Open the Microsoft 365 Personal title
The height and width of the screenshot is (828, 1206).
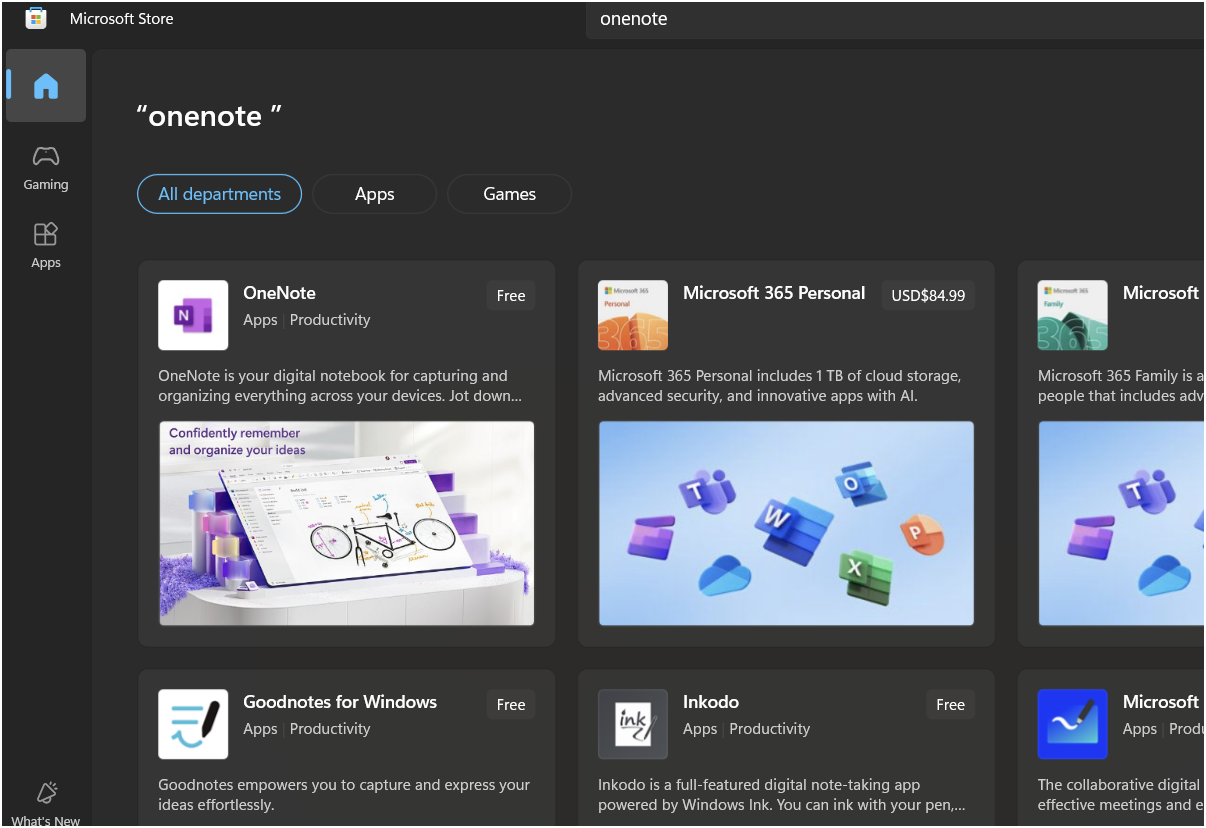pyautogui.click(x=774, y=293)
